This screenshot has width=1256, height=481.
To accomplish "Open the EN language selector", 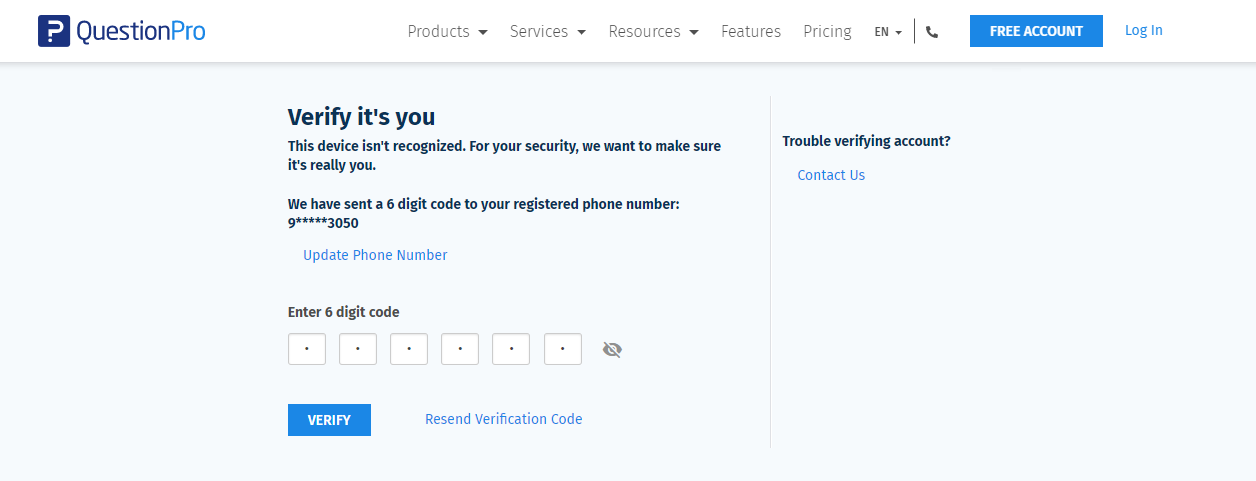I will click(x=887, y=32).
